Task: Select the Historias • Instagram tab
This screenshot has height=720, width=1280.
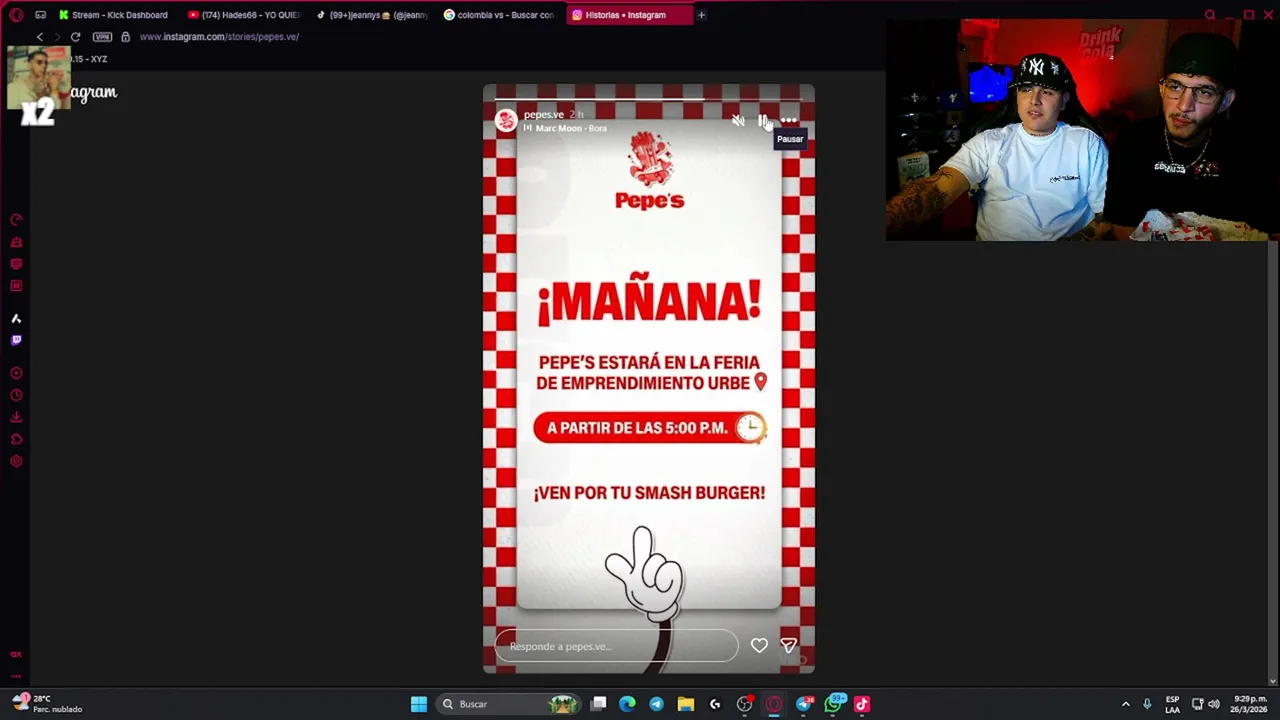Action: point(628,15)
